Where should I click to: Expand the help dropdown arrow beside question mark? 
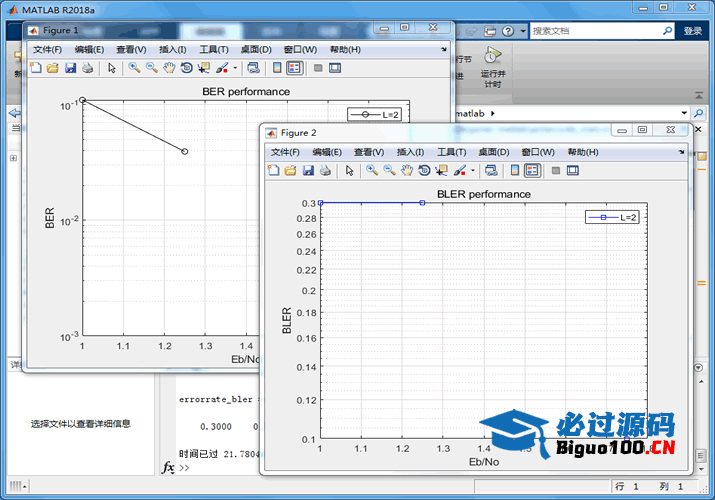coord(523,31)
